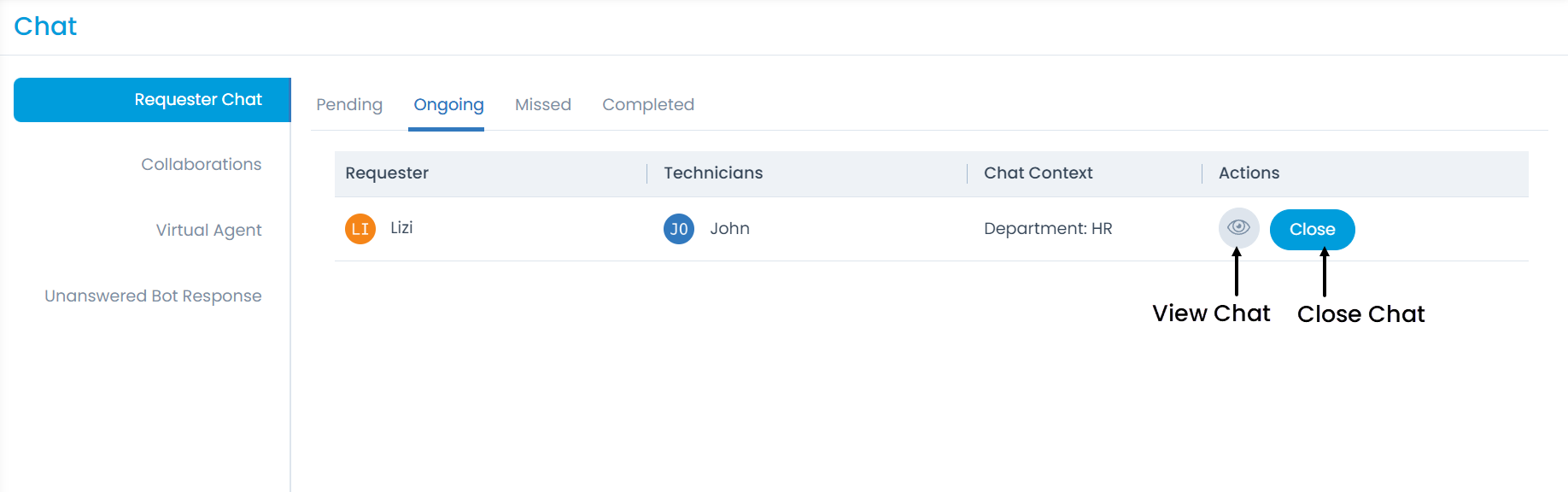Click the Requester column header
Screen dimensions: 1568x492
pyautogui.click(x=387, y=173)
